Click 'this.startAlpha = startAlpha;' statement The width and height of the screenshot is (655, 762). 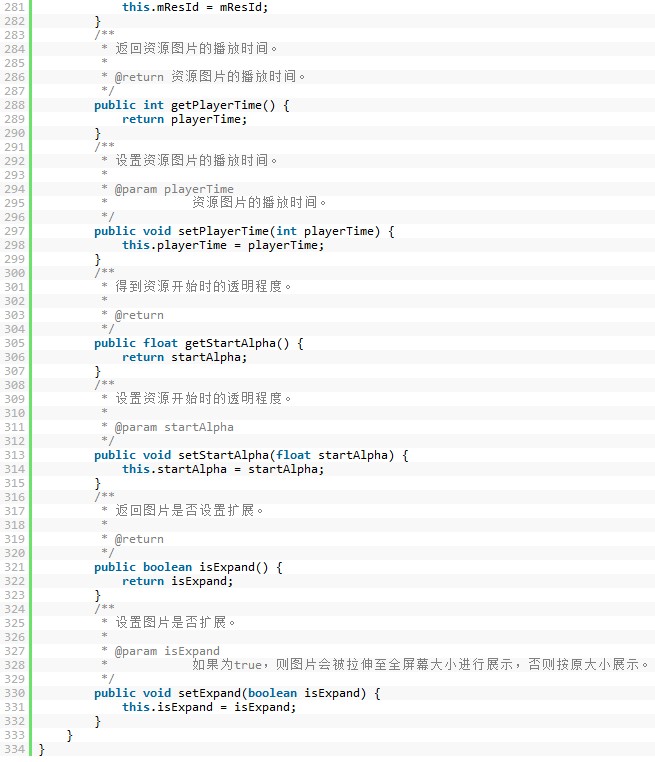[223, 469]
